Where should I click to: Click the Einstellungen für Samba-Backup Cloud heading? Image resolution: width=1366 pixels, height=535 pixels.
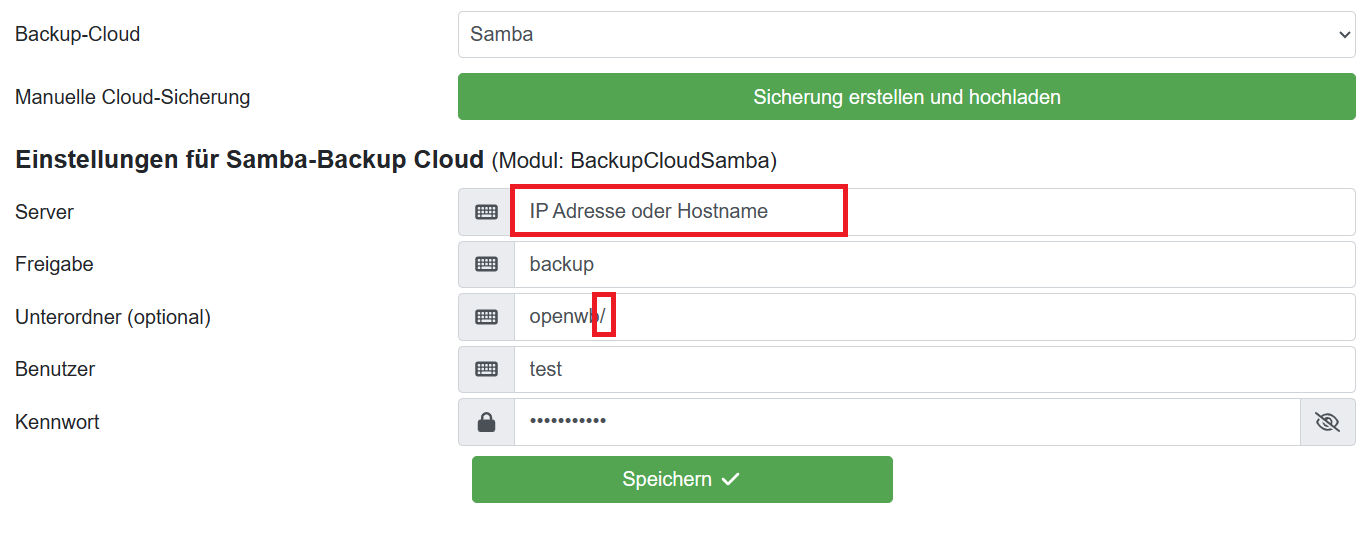(250, 160)
